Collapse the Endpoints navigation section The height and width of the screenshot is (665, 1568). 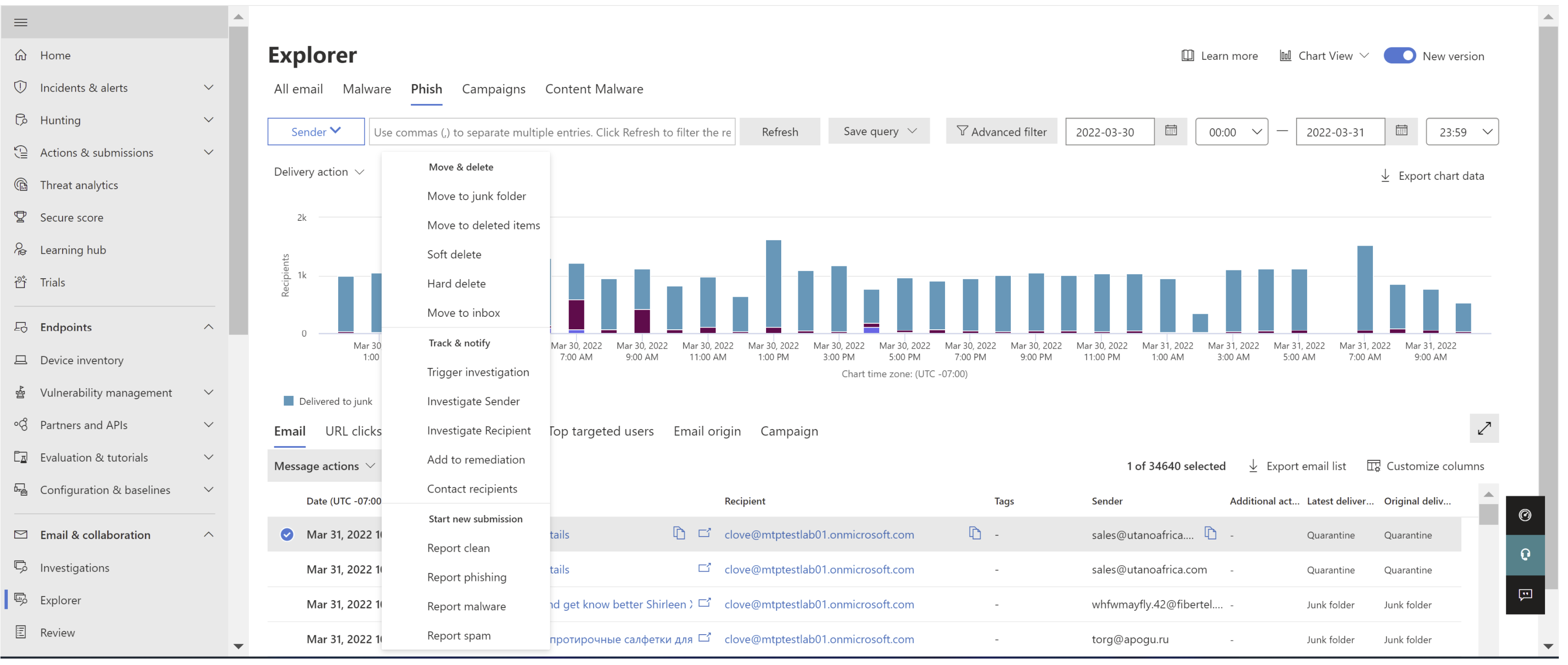click(x=208, y=327)
